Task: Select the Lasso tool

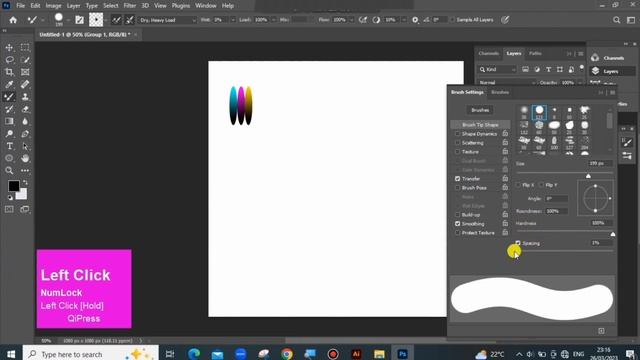Action: 9,60
